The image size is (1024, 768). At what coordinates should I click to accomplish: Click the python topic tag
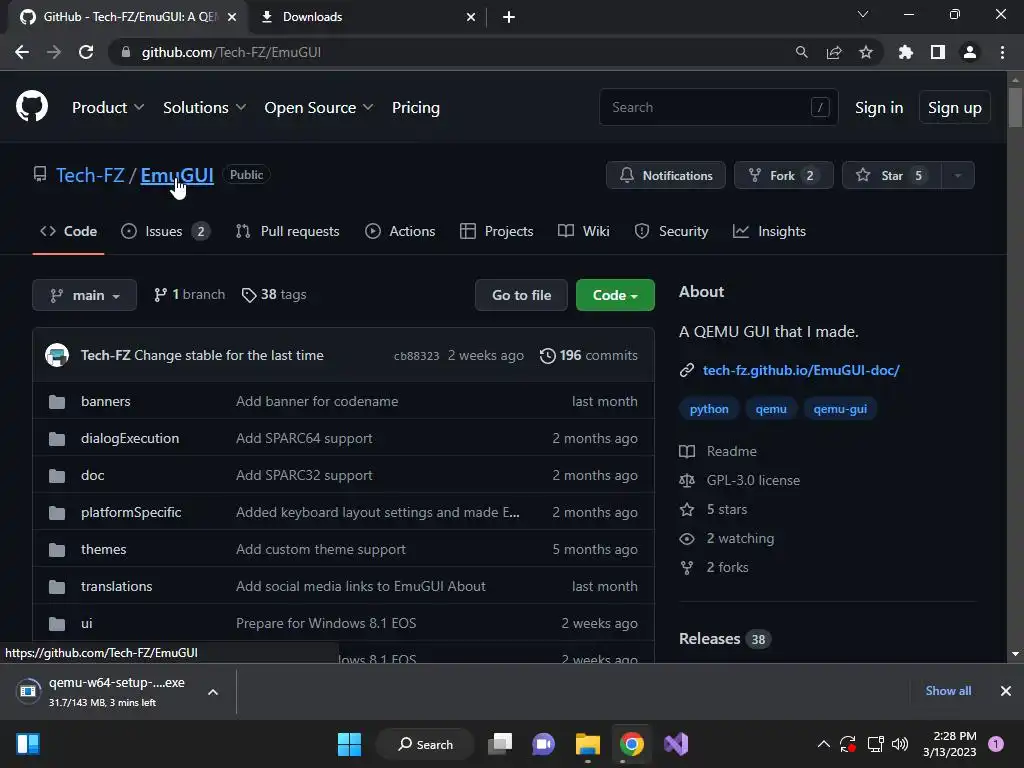[709, 409]
